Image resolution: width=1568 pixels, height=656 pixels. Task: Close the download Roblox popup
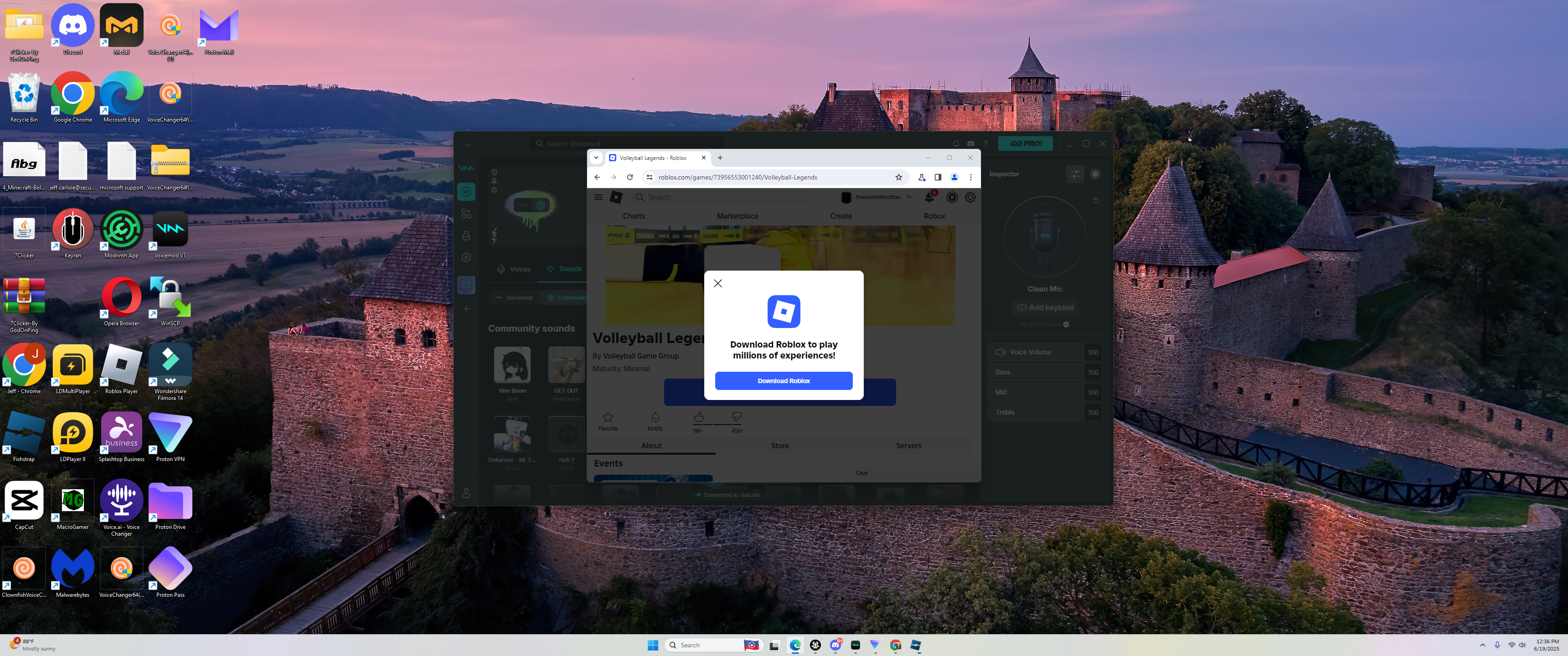[x=717, y=283]
